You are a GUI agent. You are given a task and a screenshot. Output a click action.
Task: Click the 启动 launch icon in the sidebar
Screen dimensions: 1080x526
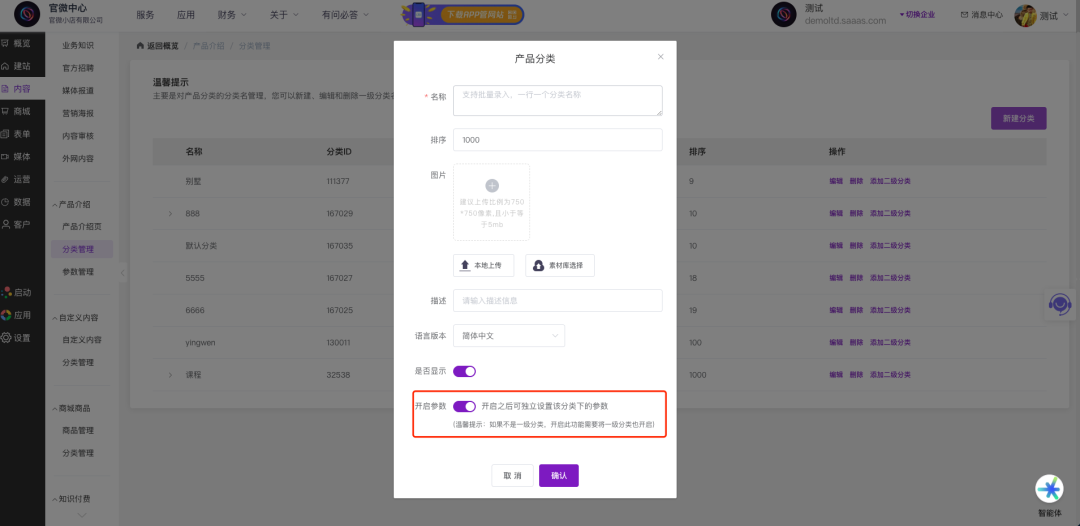coord(6,293)
